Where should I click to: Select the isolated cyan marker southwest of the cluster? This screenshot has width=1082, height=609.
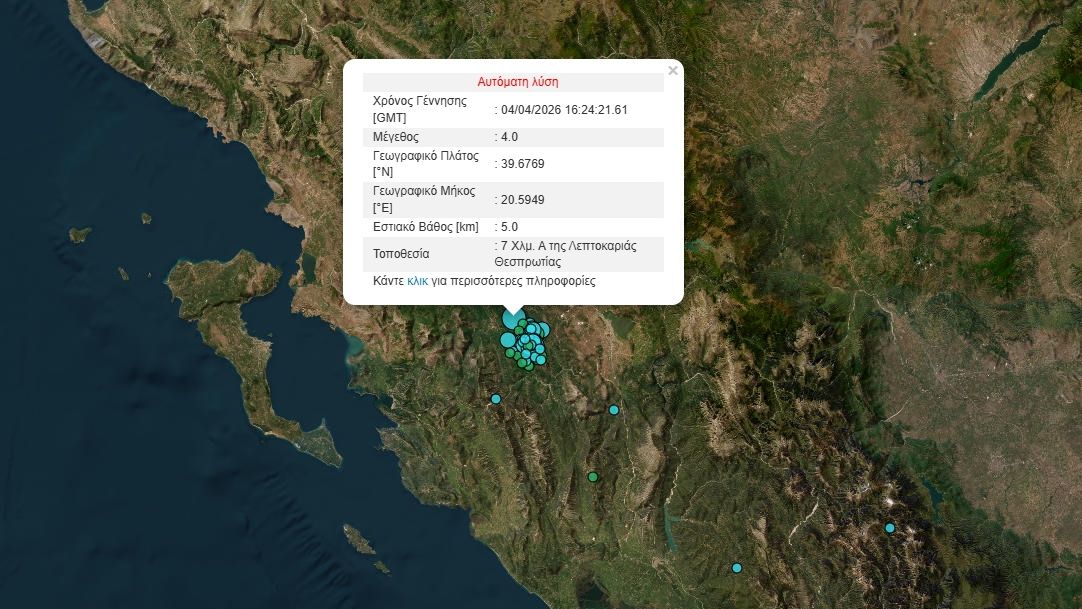(495, 399)
